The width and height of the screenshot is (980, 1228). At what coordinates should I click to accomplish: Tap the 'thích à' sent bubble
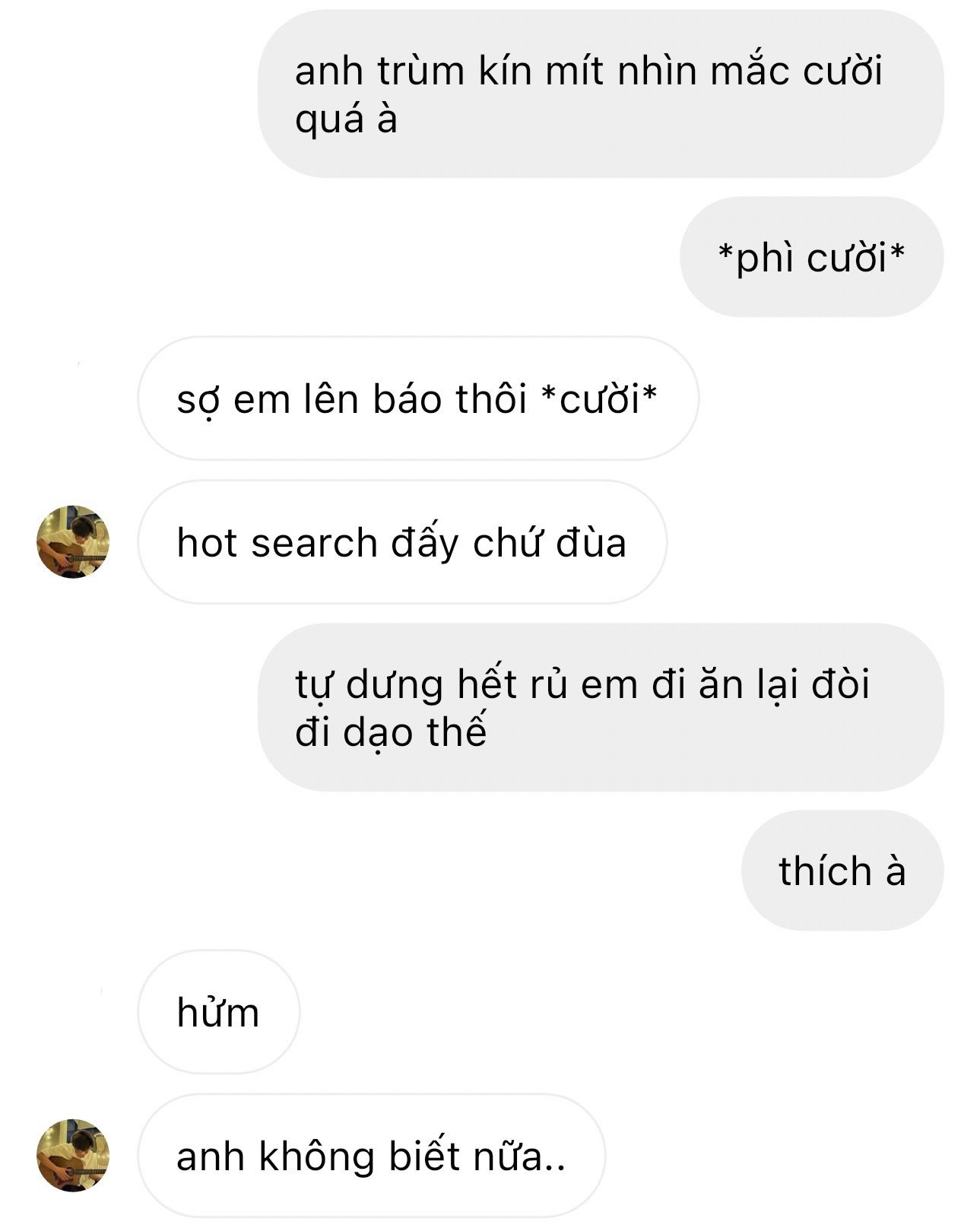point(842,871)
